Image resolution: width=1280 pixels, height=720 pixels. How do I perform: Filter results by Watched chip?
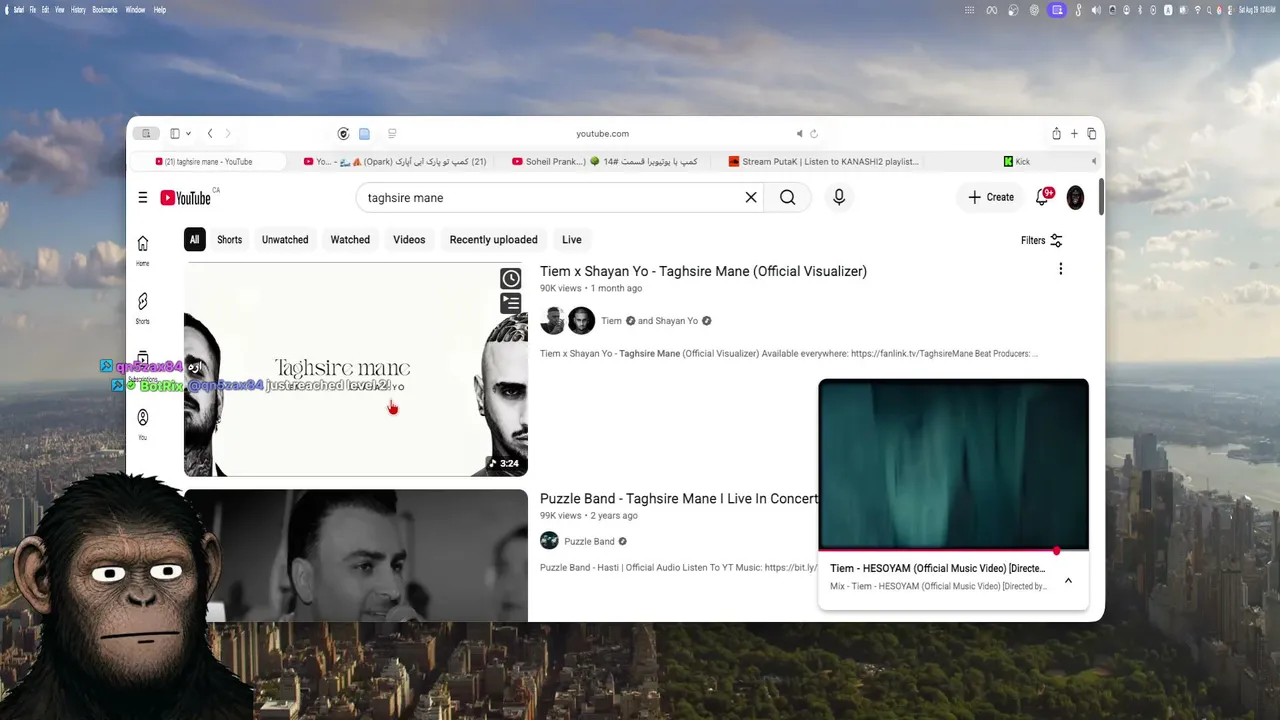pyautogui.click(x=350, y=240)
